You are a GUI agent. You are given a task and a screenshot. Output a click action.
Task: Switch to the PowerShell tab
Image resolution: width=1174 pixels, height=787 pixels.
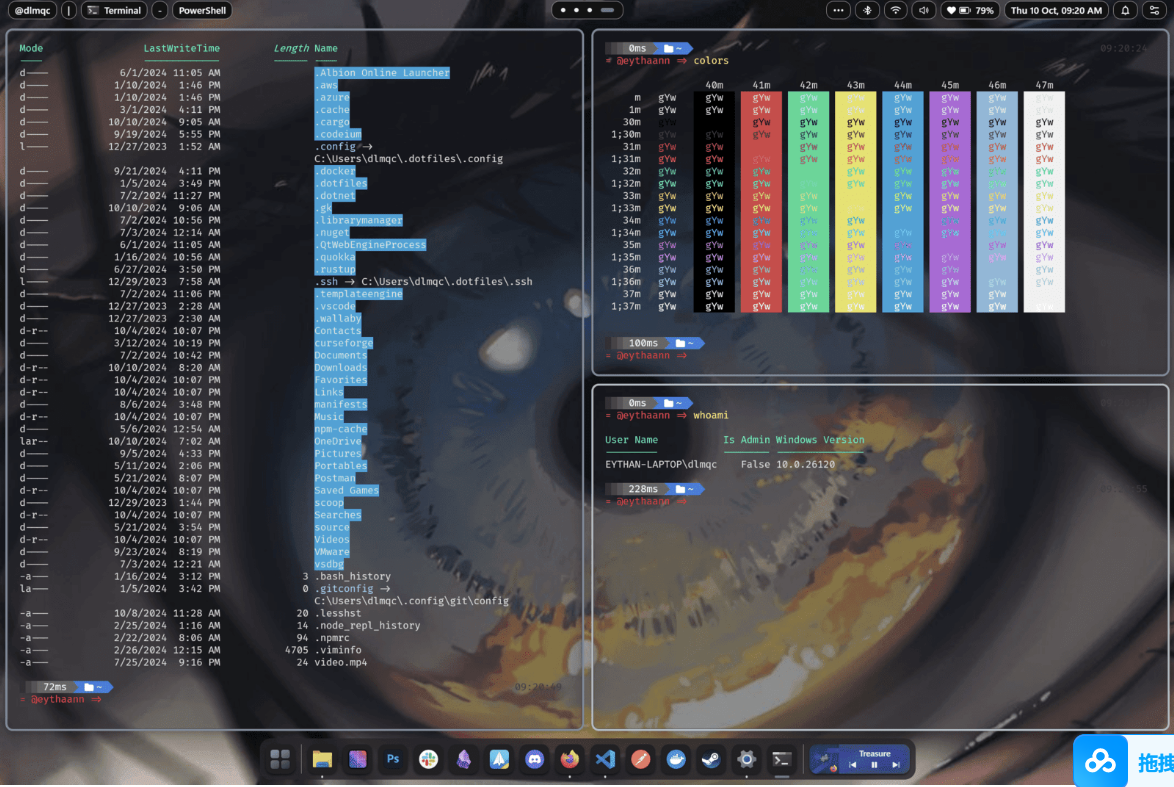pyautogui.click(x=201, y=10)
